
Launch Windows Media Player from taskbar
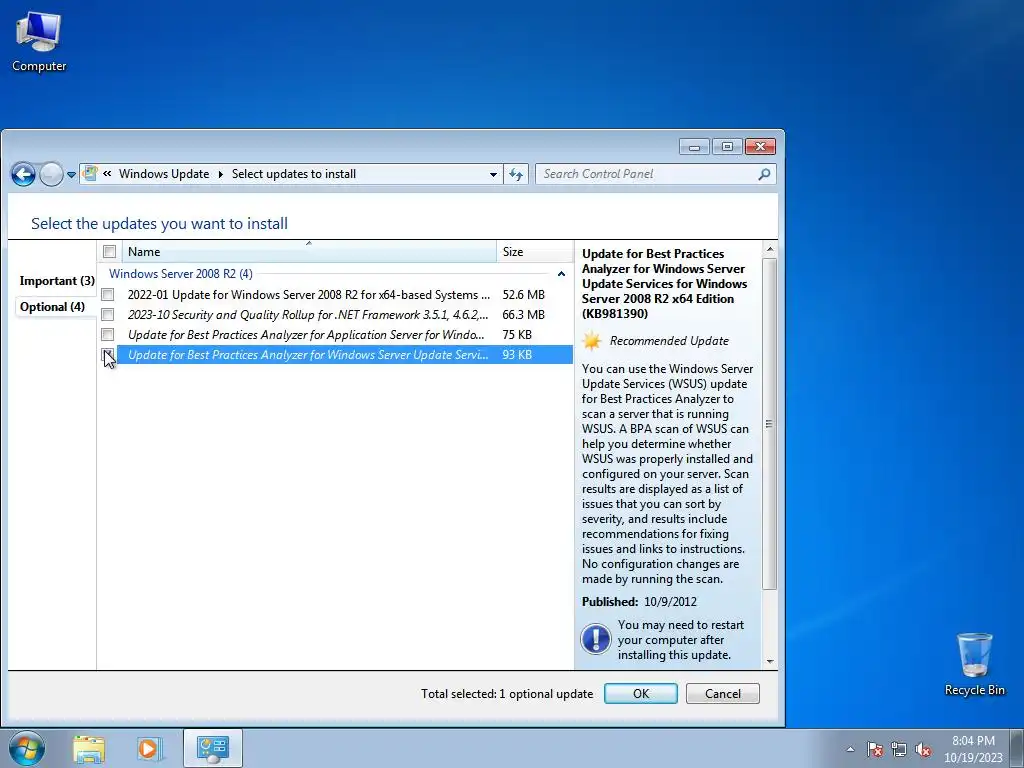tap(149, 749)
